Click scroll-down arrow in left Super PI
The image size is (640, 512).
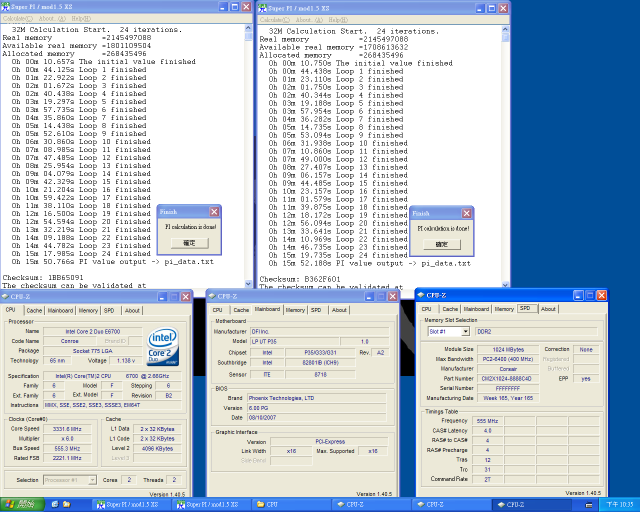pos(249,283)
